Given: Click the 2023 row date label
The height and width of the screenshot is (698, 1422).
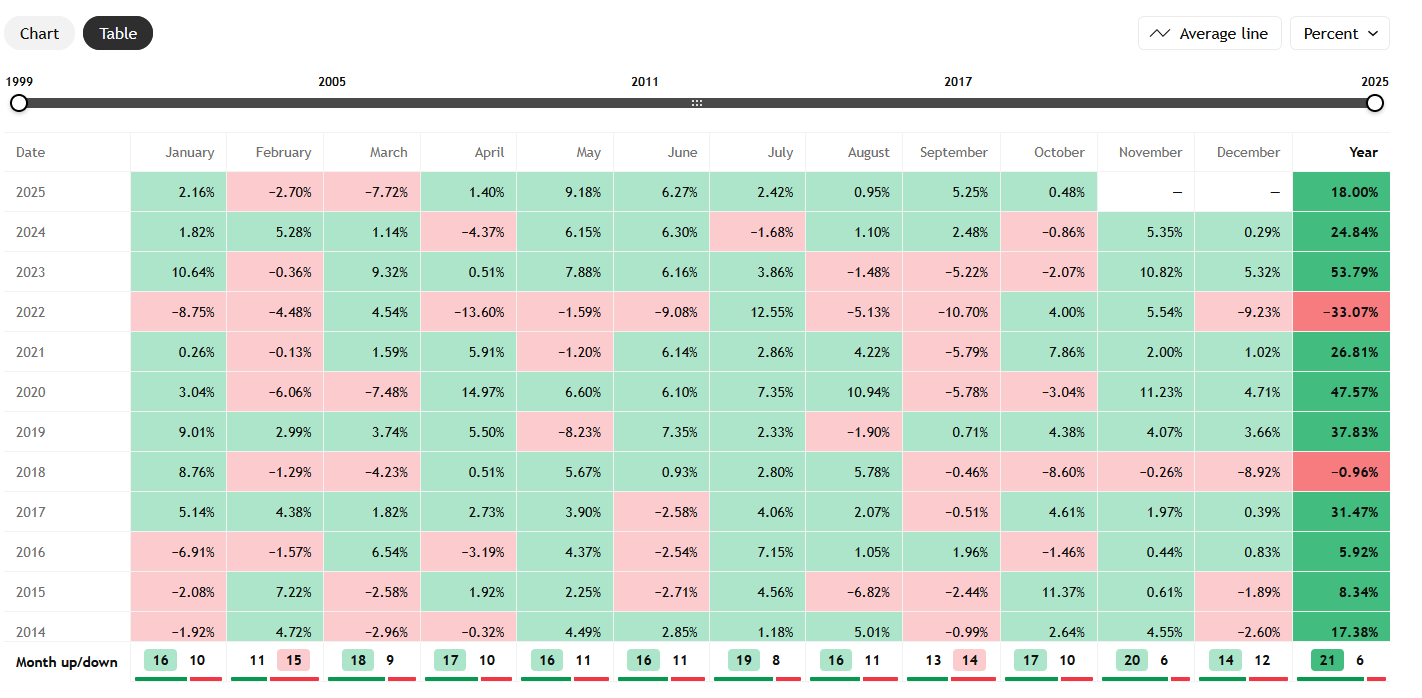Looking at the screenshot, I should 30,272.
